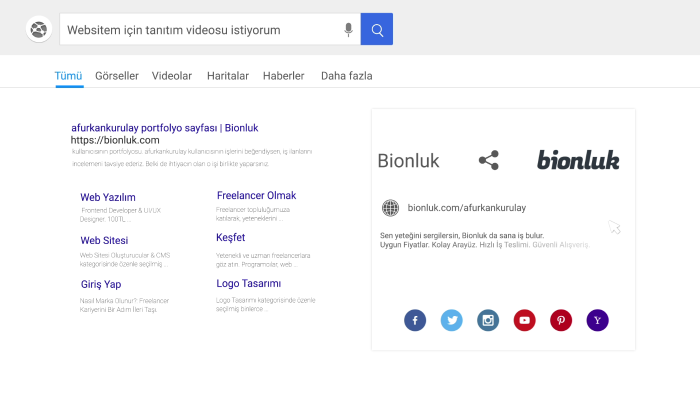Click the https://bionluk.com URL text

click(x=115, y=140)
